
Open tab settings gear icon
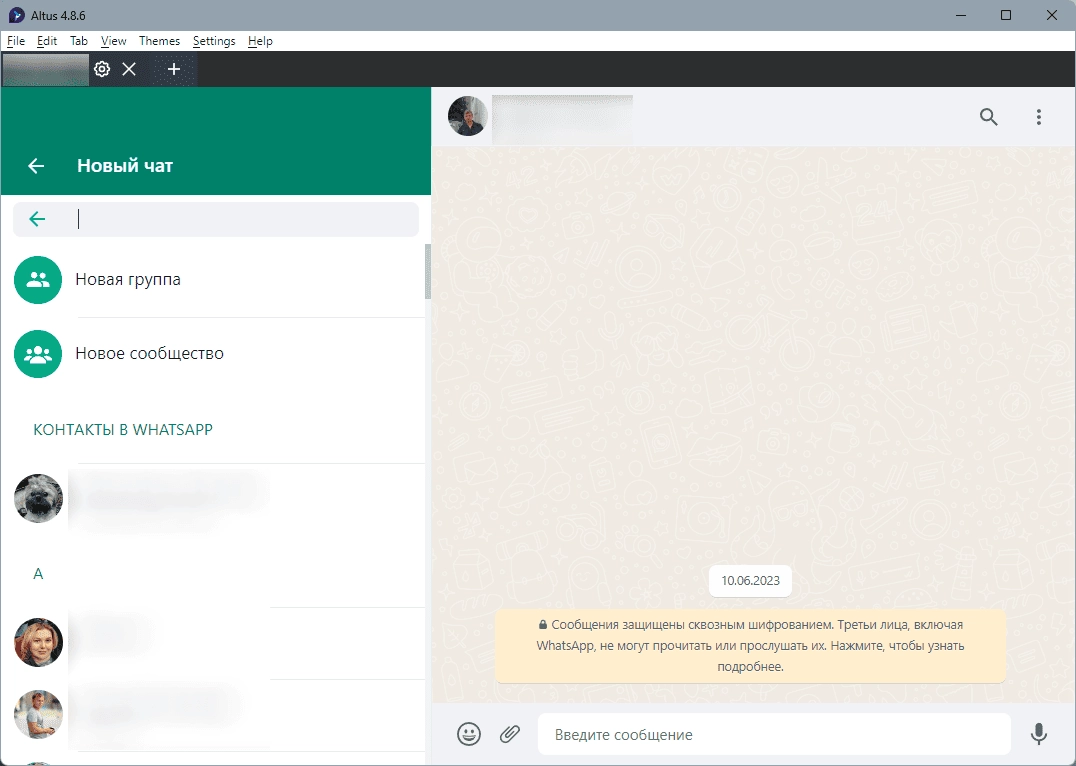(x=102, y=69)
